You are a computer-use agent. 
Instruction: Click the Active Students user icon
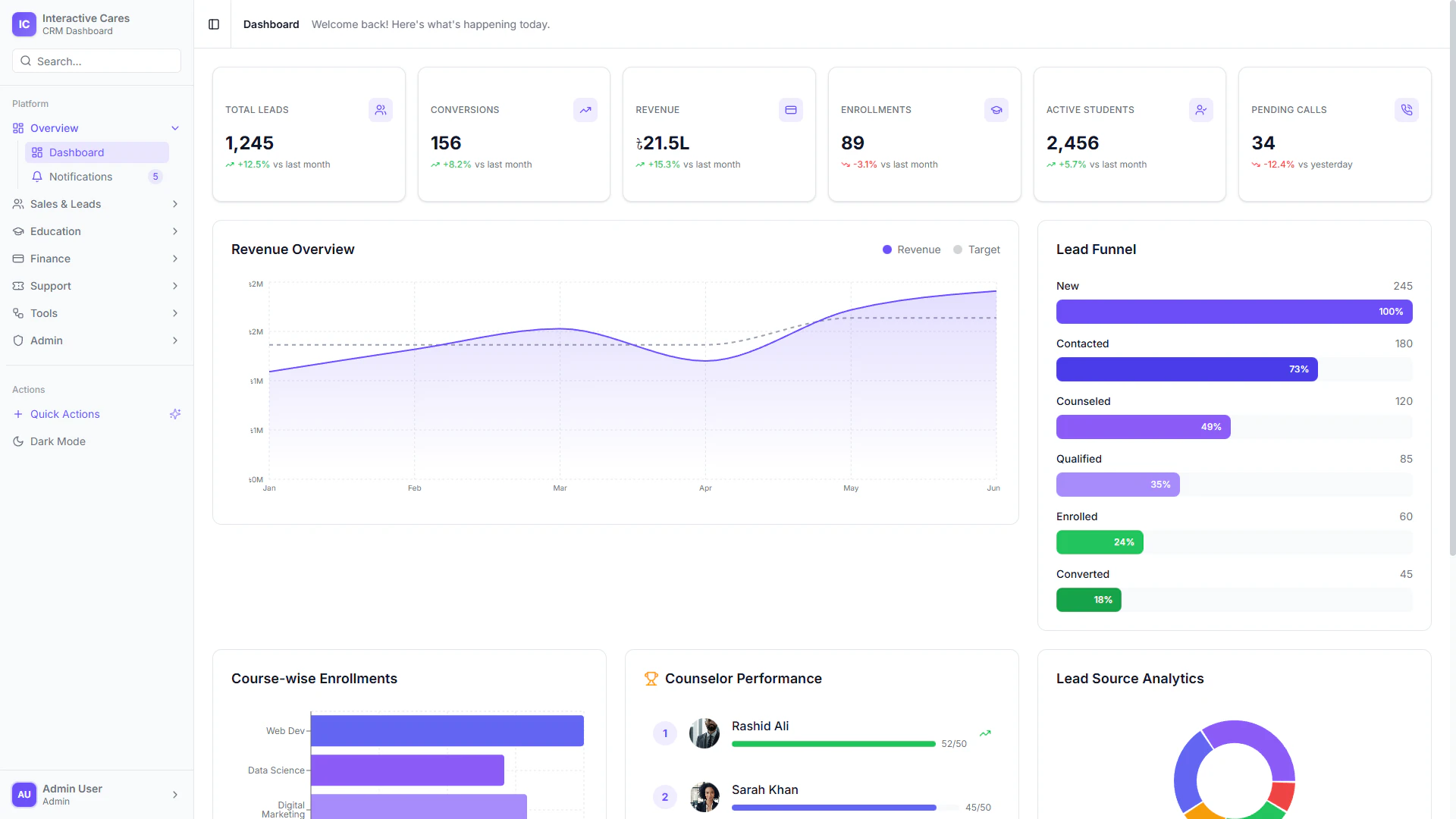coord(1201,110)
